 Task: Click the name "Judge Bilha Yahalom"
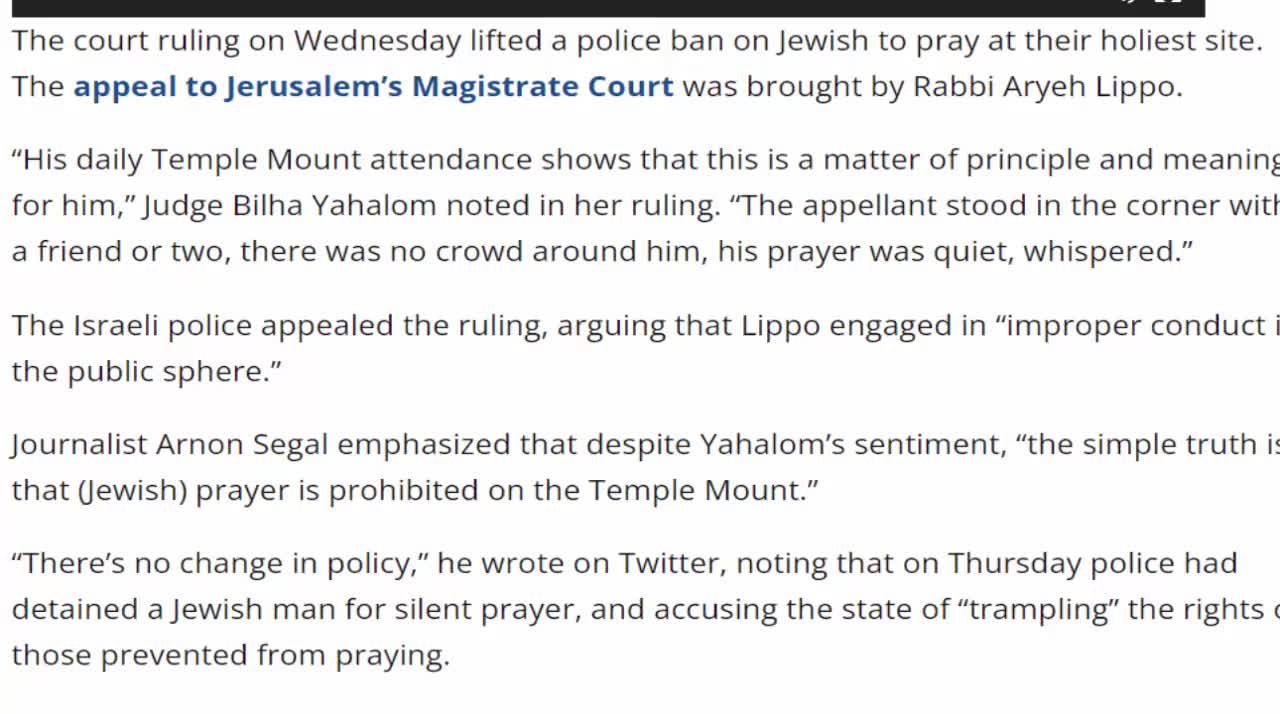290,205
